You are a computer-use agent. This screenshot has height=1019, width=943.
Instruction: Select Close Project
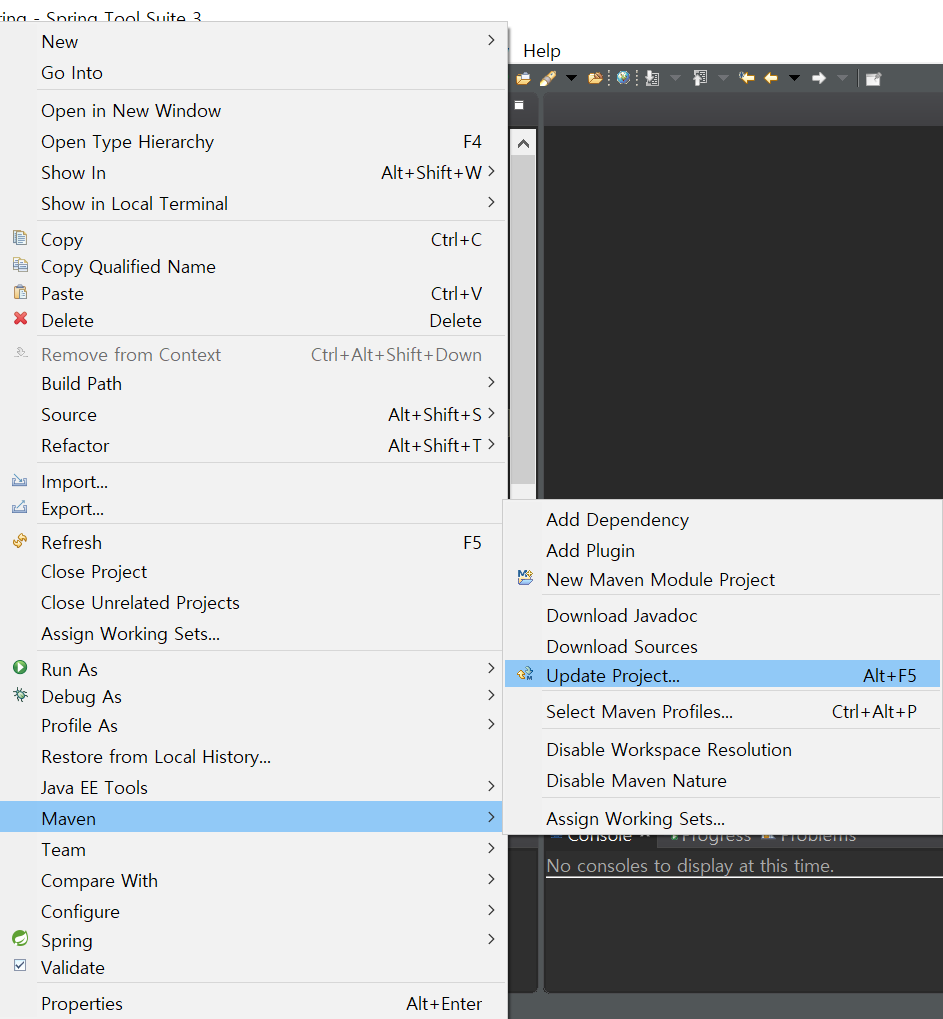click(x=253, y=572)
